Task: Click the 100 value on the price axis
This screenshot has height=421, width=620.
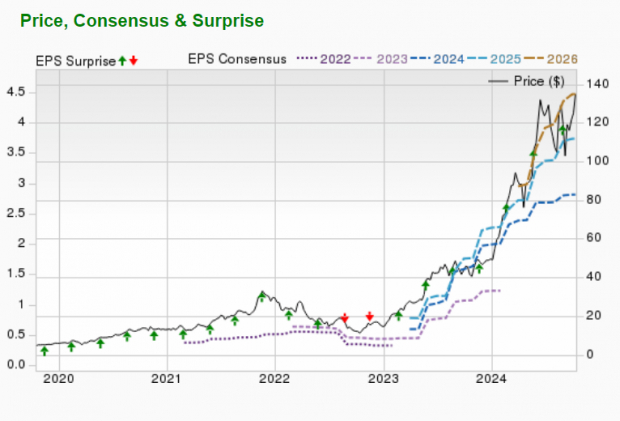Action: (597, 161)
